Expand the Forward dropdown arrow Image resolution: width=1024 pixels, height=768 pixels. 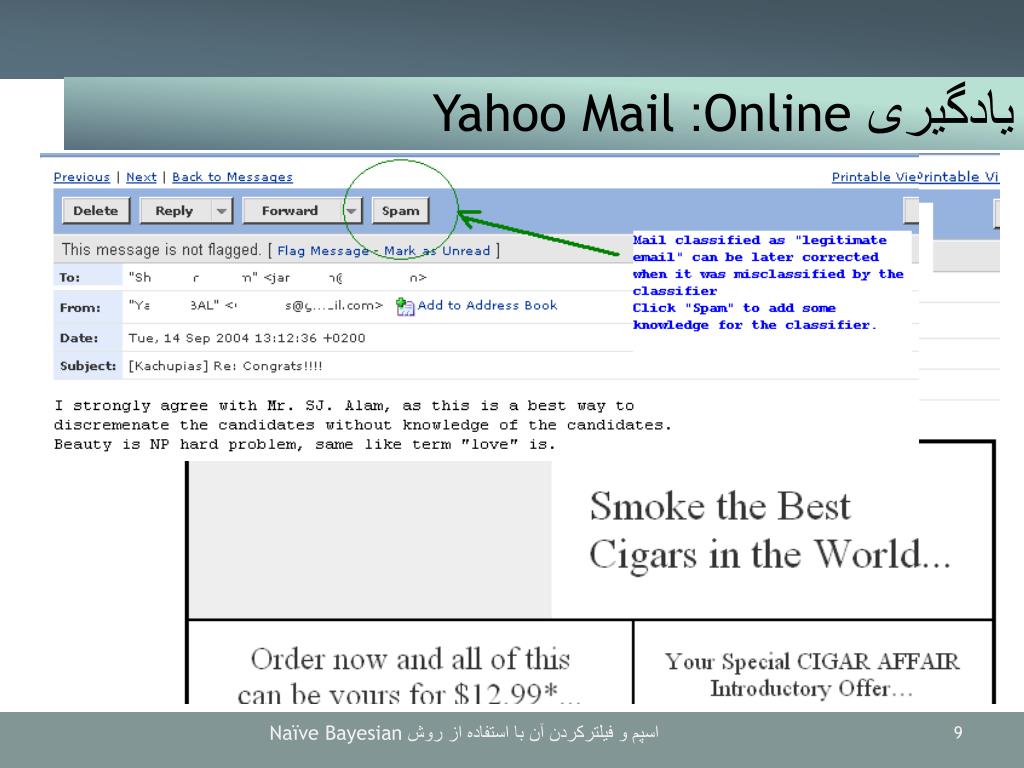click(x=351, y=211)
